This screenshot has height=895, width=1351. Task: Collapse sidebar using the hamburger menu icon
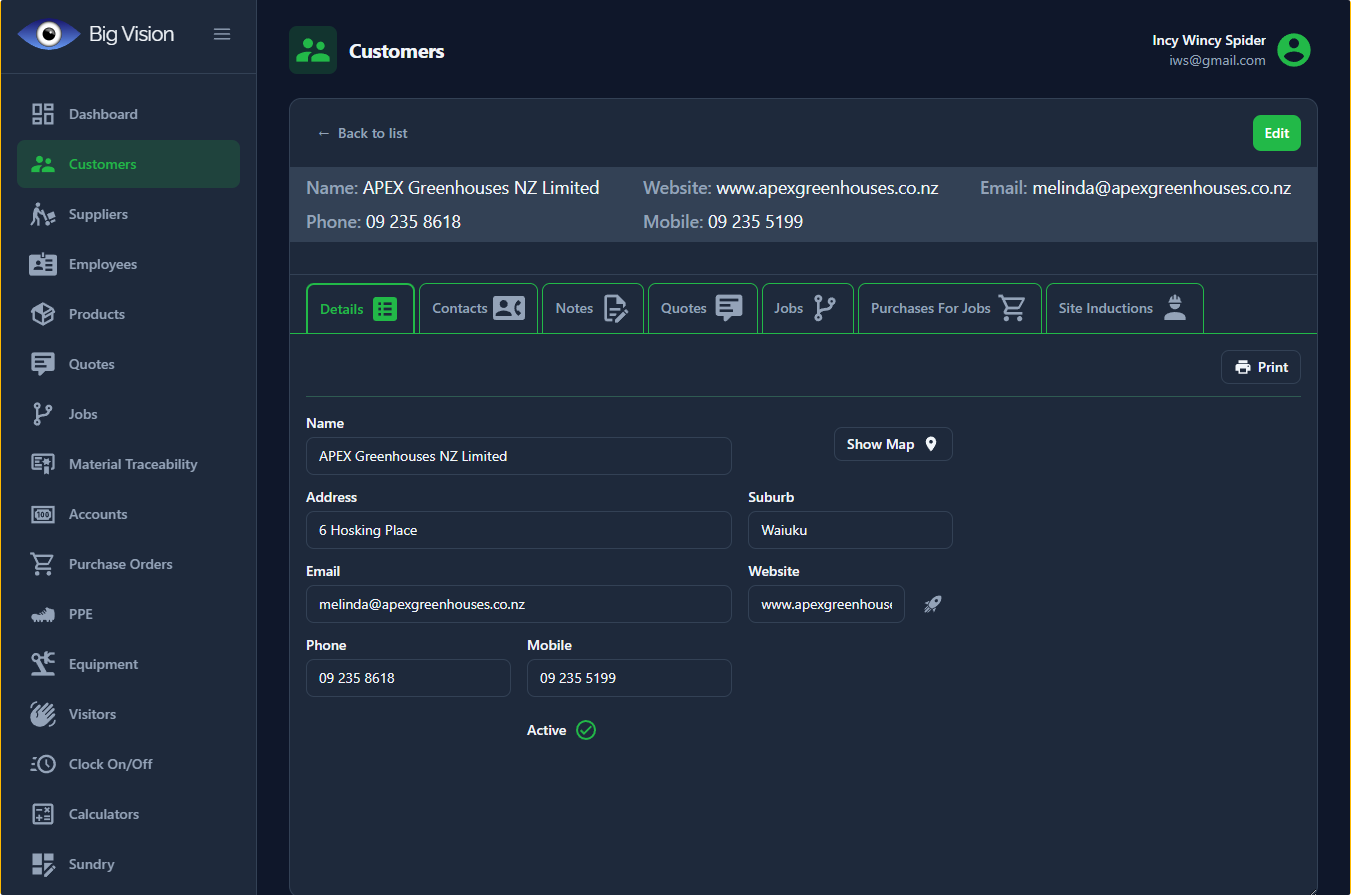click(222, 34)
